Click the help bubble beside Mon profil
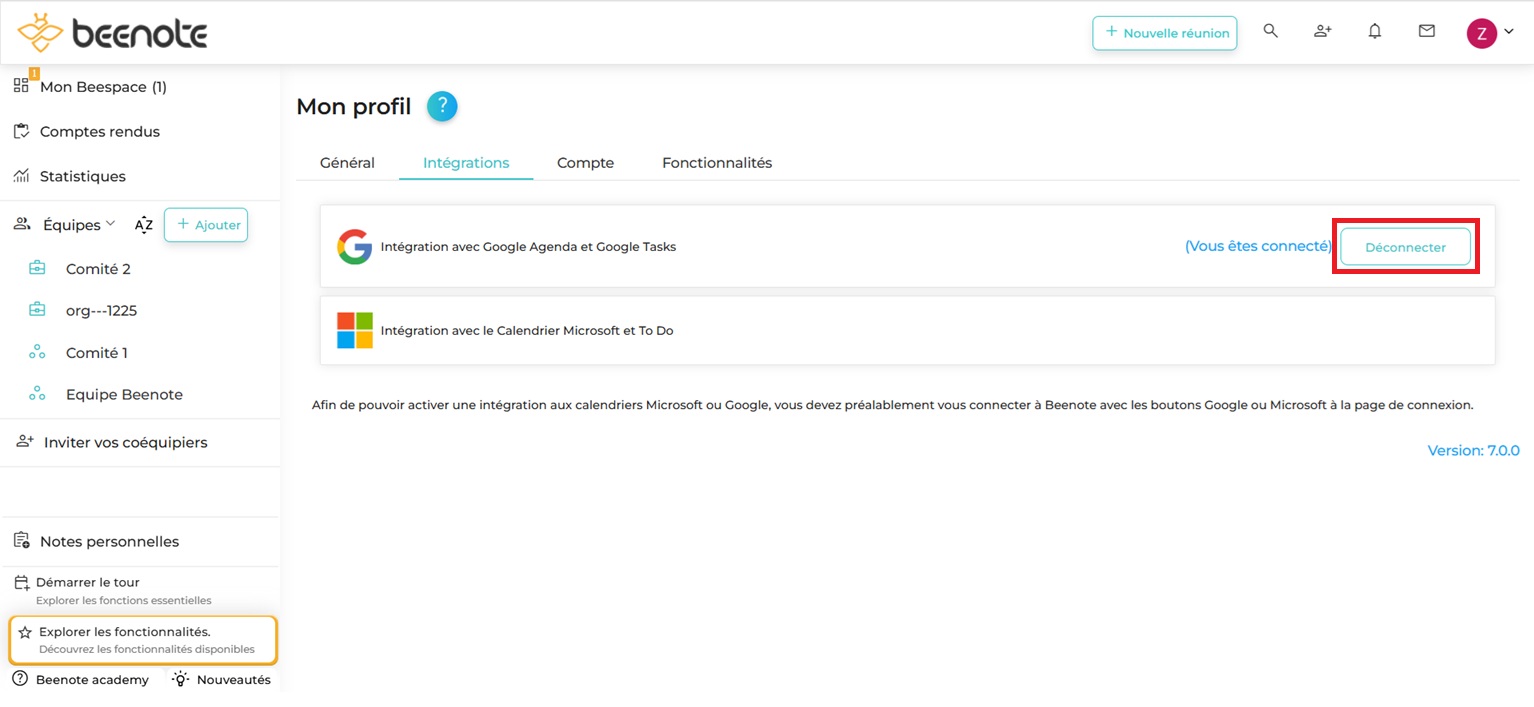 (441, 105)
